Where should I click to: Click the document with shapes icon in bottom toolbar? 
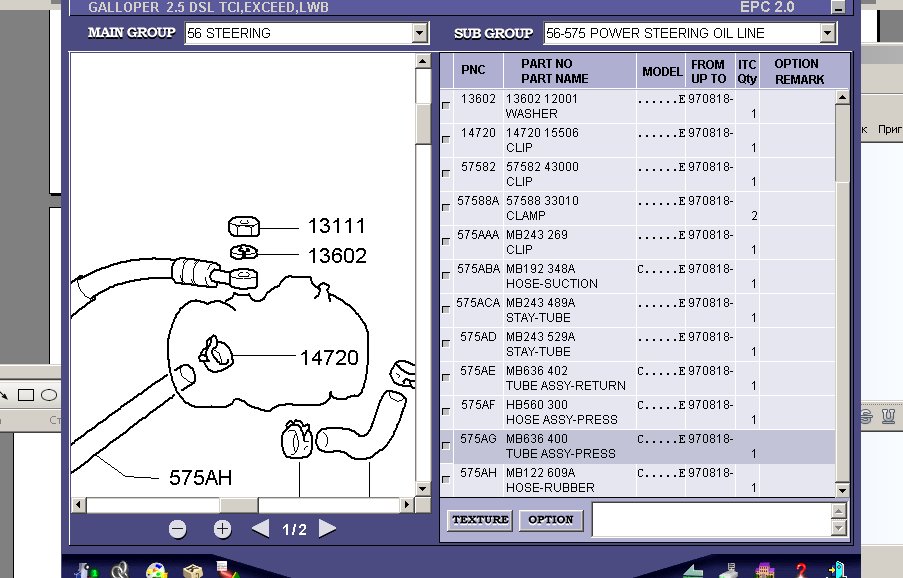[x=229, y=569]
